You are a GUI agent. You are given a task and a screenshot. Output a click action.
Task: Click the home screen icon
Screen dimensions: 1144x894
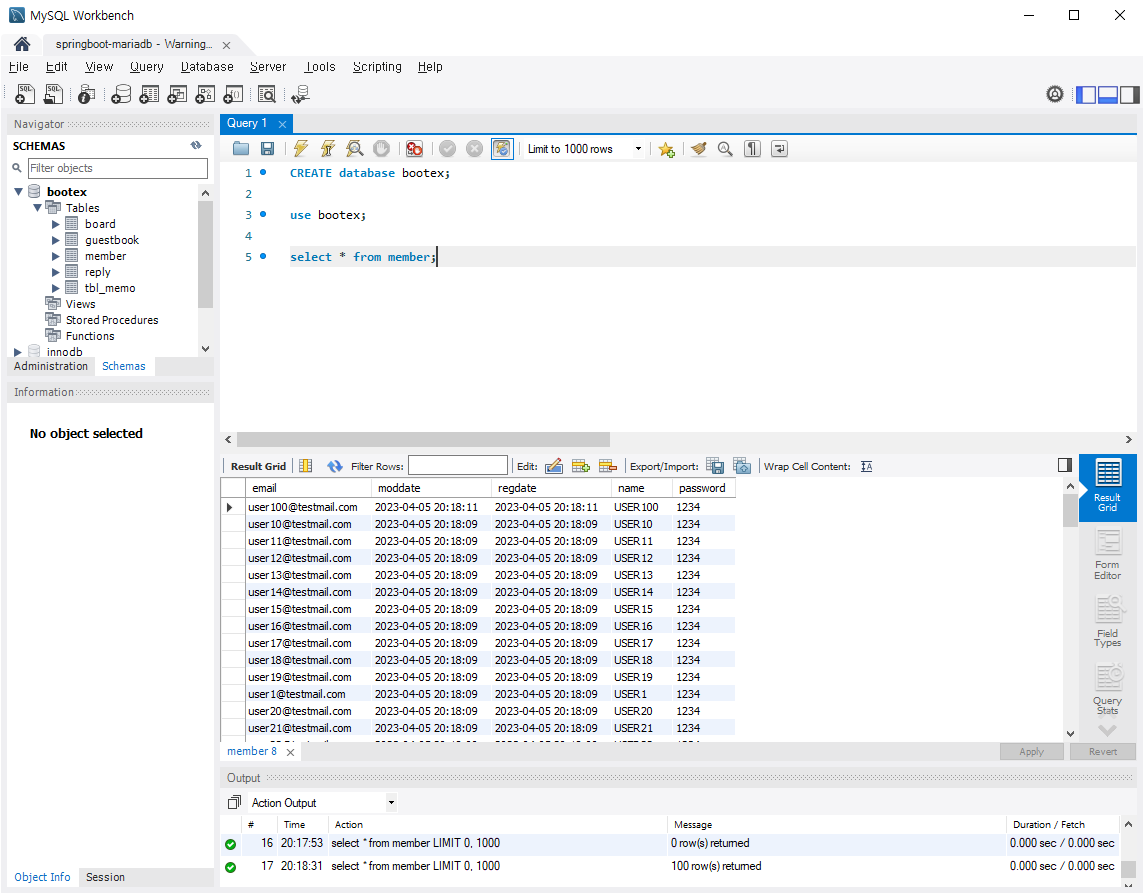point(22,45)
